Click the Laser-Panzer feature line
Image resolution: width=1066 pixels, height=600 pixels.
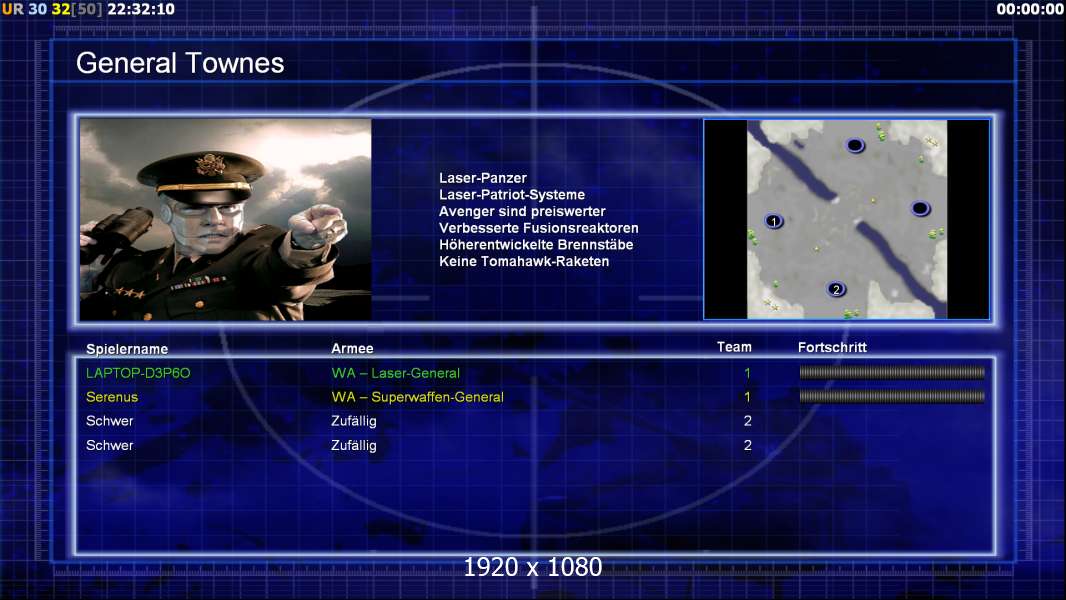pos(483,178)
